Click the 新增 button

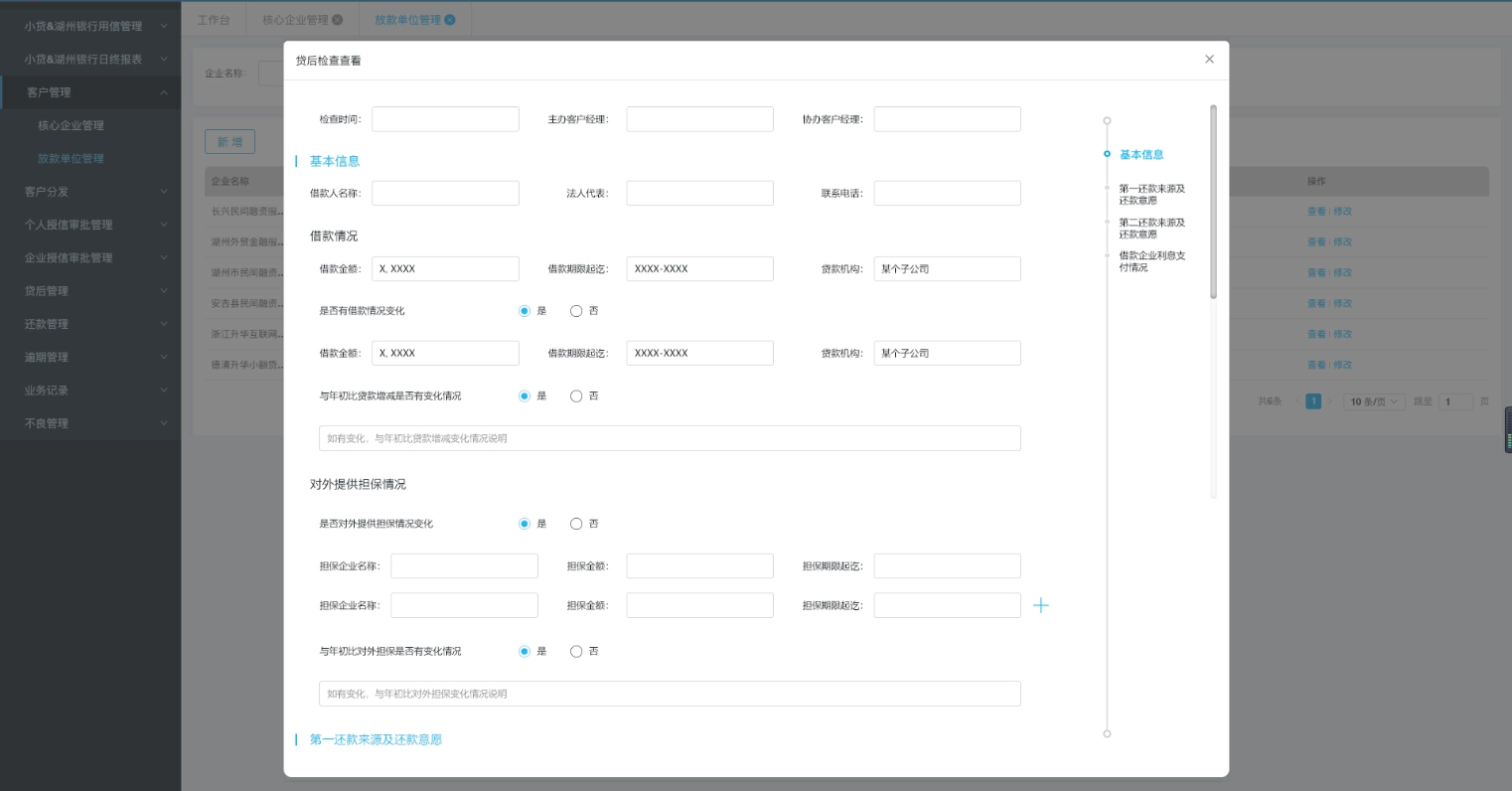point(229,142)
